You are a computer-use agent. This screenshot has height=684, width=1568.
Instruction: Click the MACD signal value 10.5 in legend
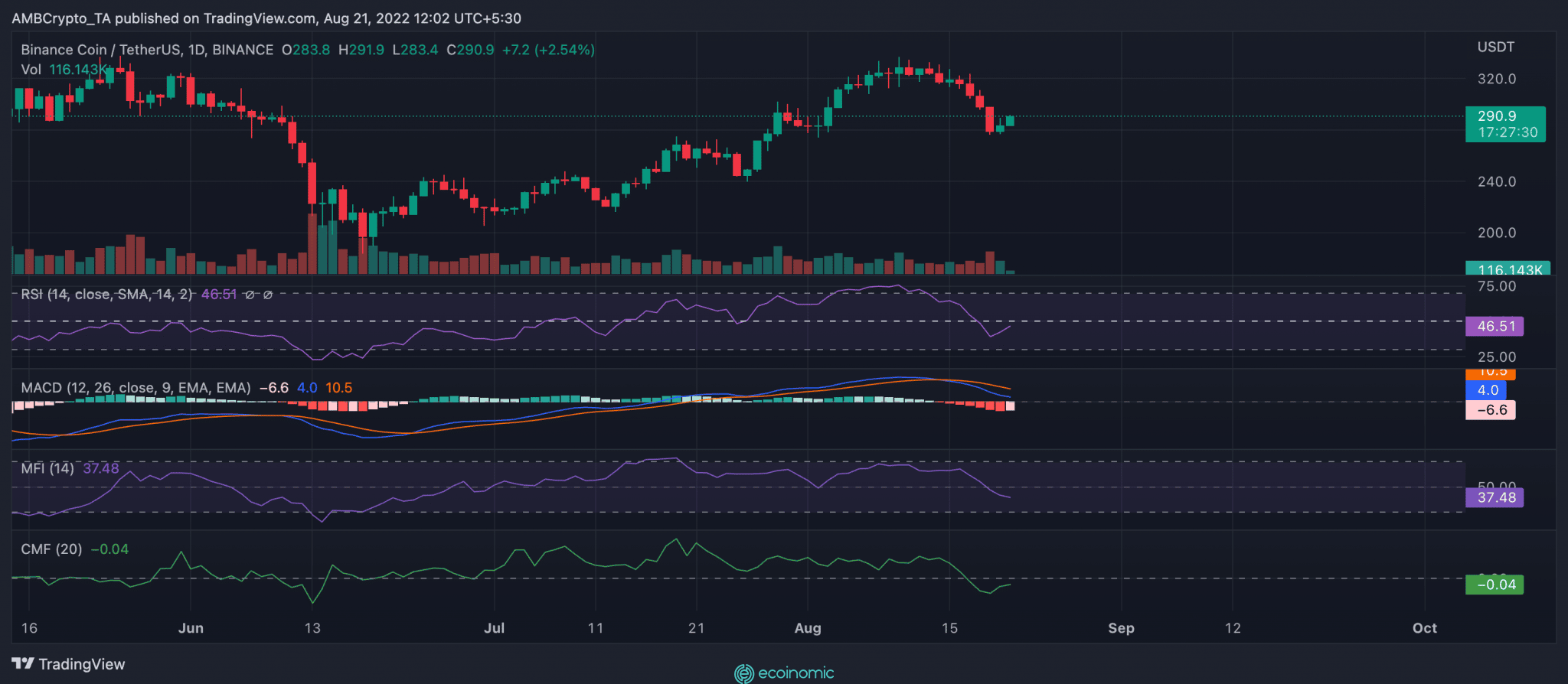coord(339,388)
